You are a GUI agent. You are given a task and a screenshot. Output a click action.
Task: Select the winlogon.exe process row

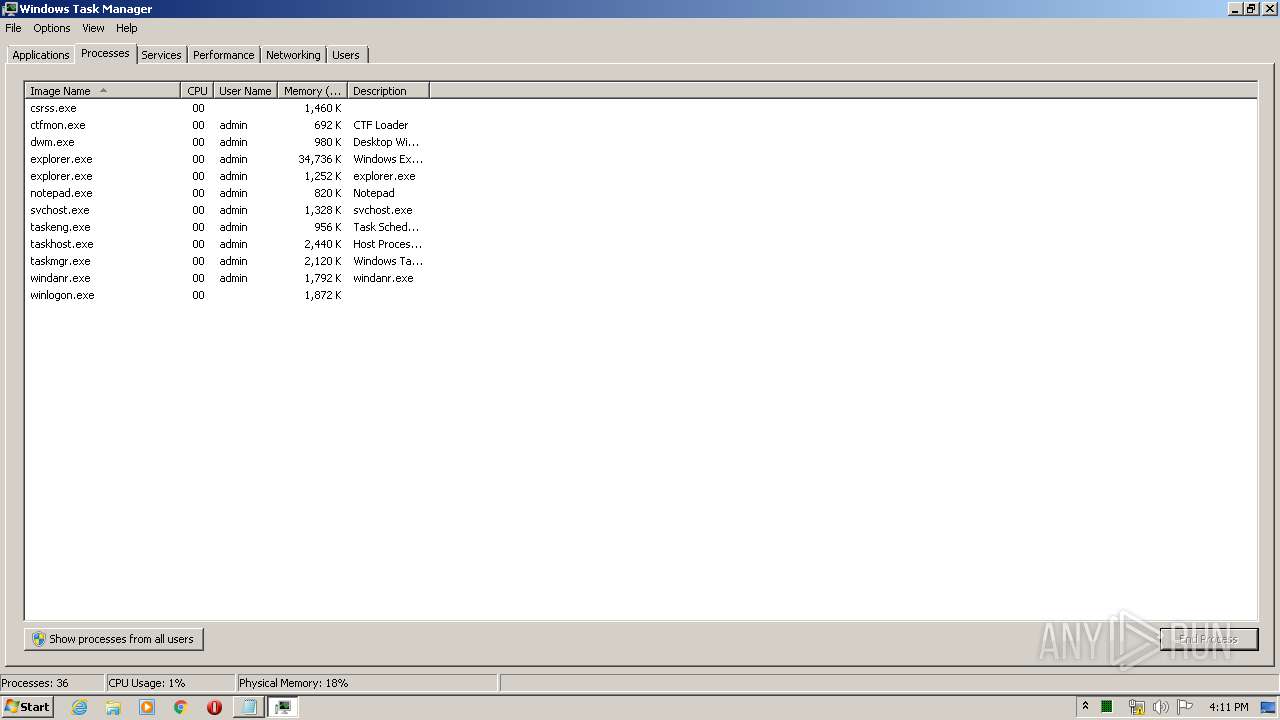tap(228, 295)
